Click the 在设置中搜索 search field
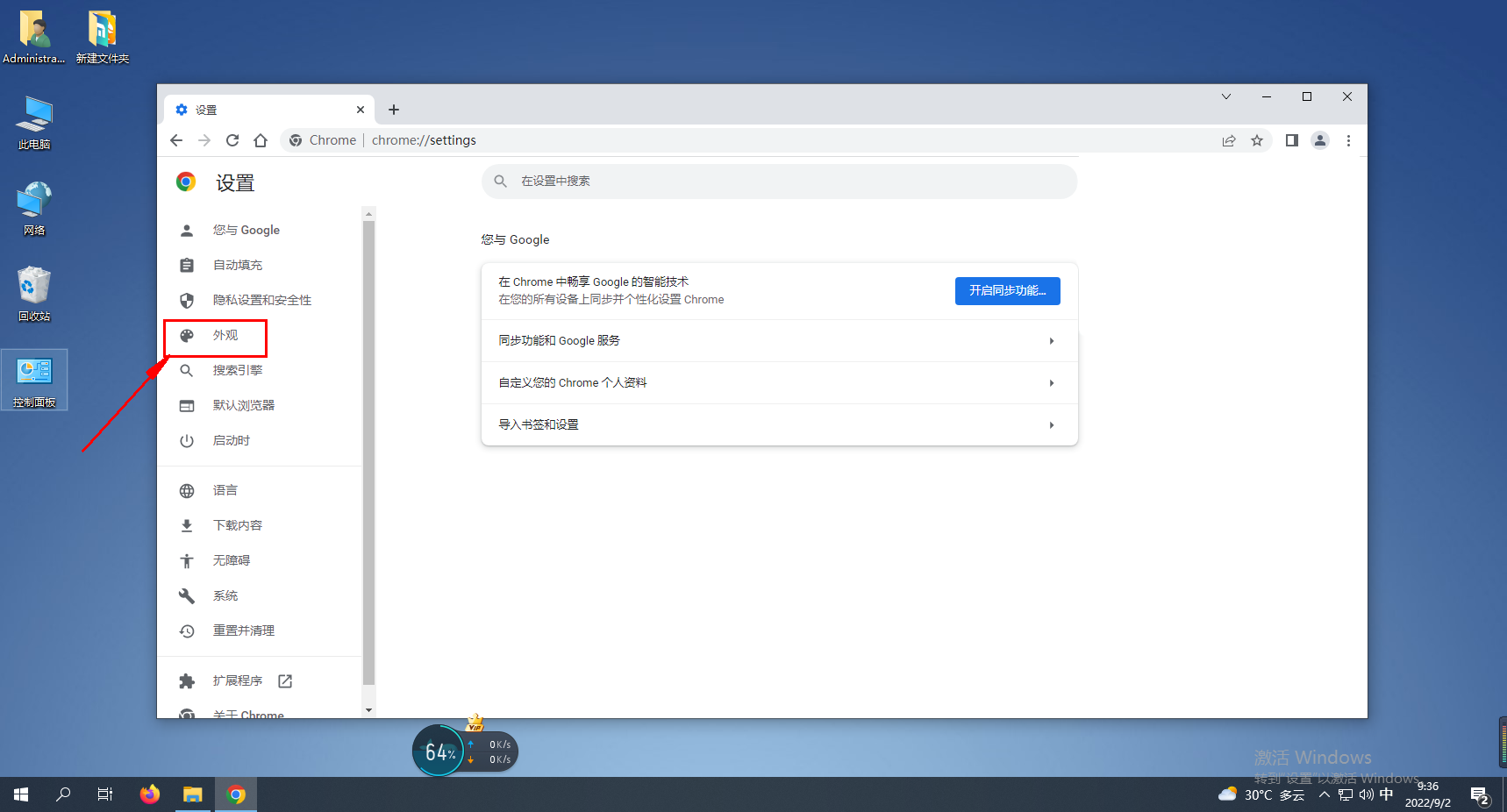The image size is (1507, 812). click(779, 182)
